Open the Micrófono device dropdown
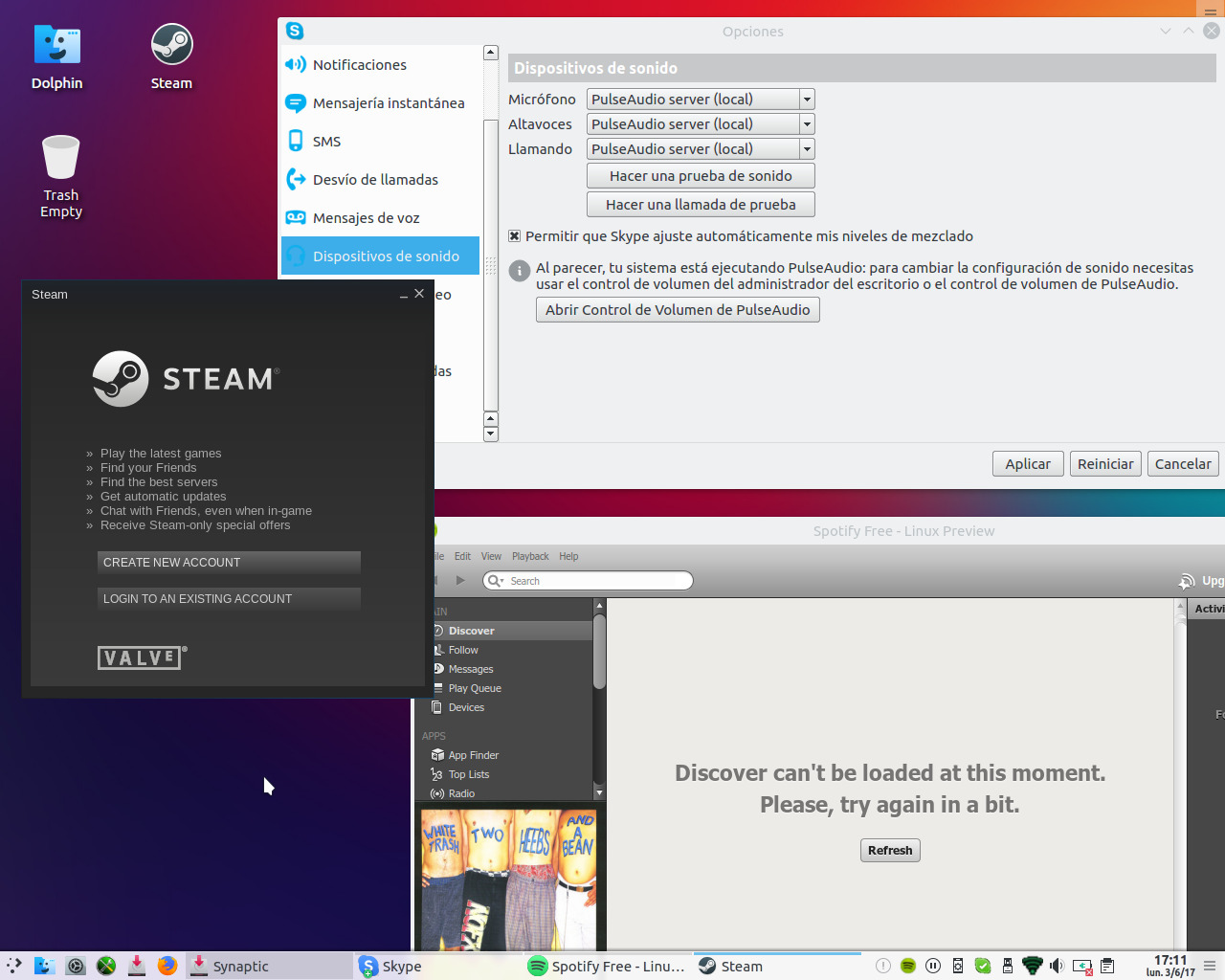This screenshot has width=1225, height=980. 701,100
